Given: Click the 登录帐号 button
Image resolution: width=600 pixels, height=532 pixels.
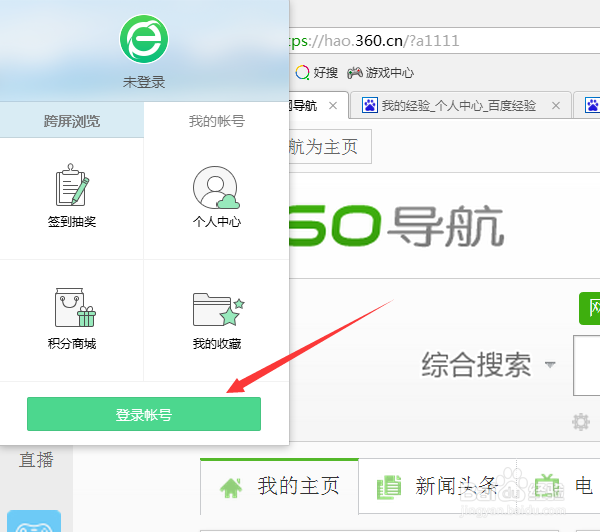Looking at the screenshot, I should [144, 414].
